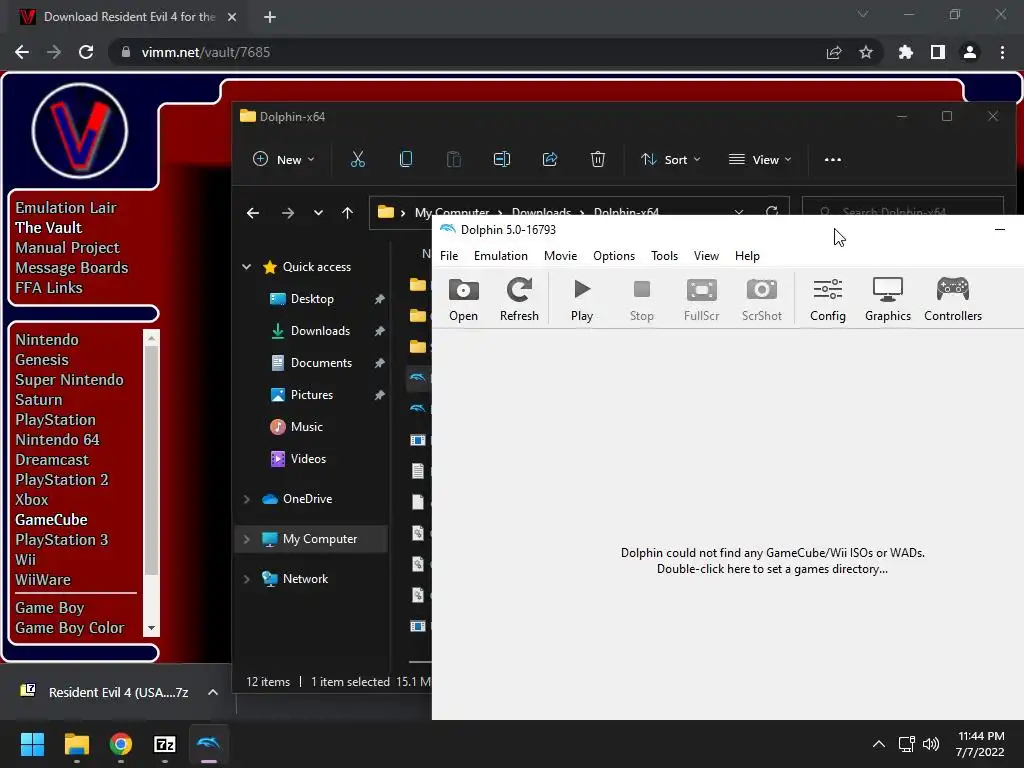Open the Emulation menu in Dolphin

(x=501, y=256)
